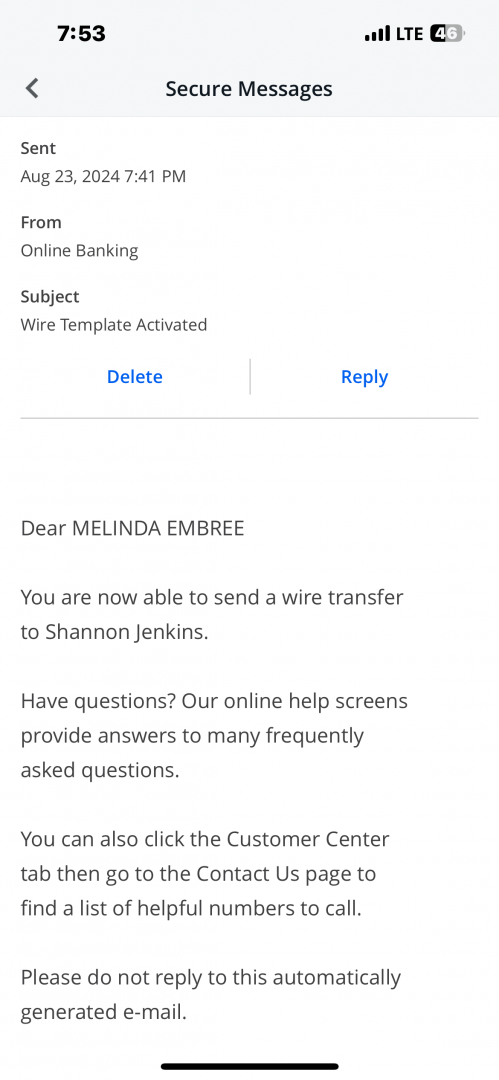Image resolution: width=499 pixels, height=1080 pixels.
Task: Go back using the left chevron arrow
Action: 32,88
